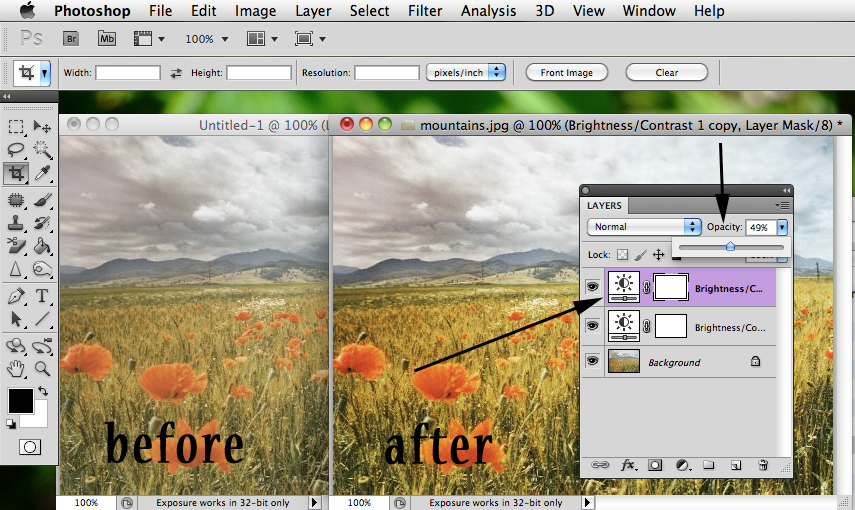The height and width of the screenshot is (510, 855).
Task: Toggle lock transparent pixels
Action: 622,255
